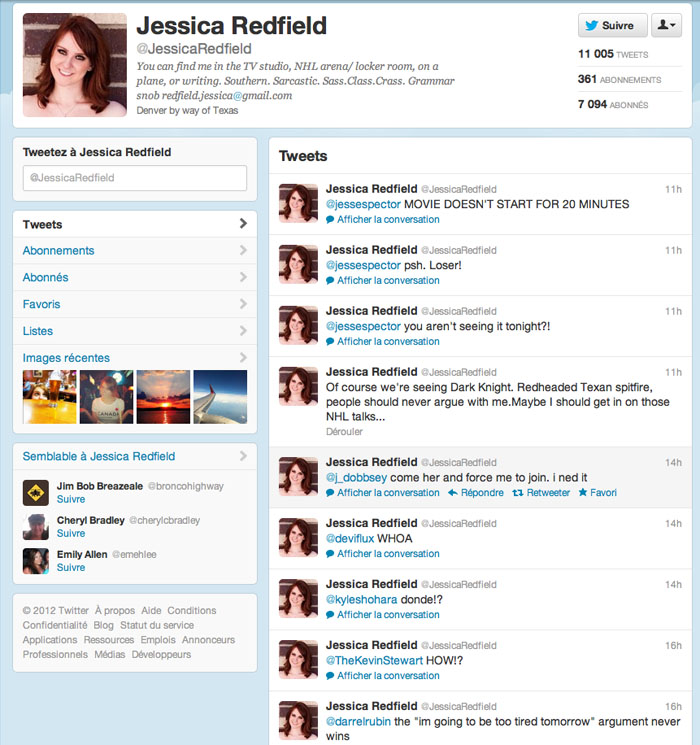Click avatar on the @darrelrubin tweet
The width and height of the screenshot is (700, 745).
coord(298,720)
